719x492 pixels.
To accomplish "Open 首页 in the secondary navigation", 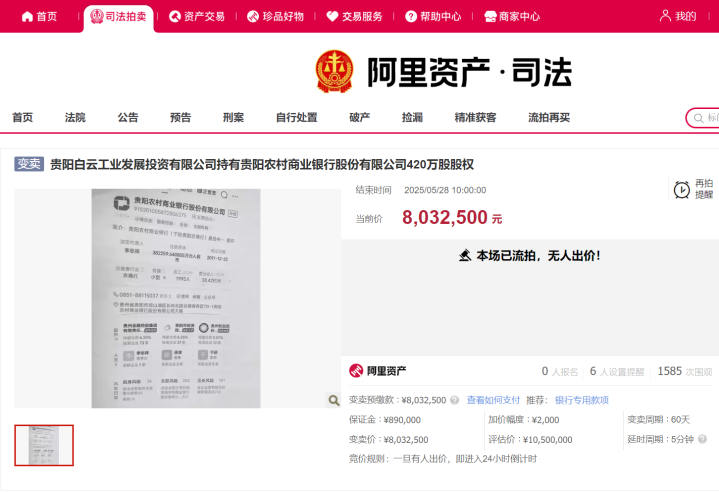I will pos(22,117).
